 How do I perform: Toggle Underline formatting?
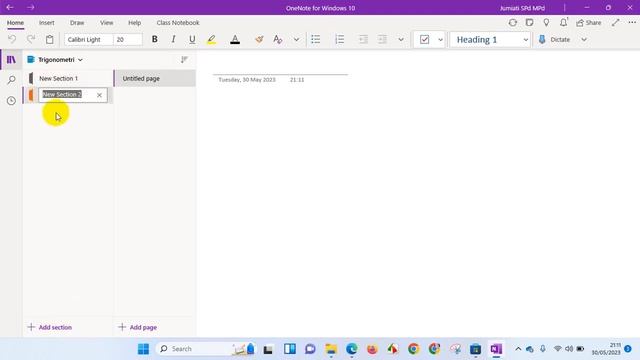pos(192,39)
